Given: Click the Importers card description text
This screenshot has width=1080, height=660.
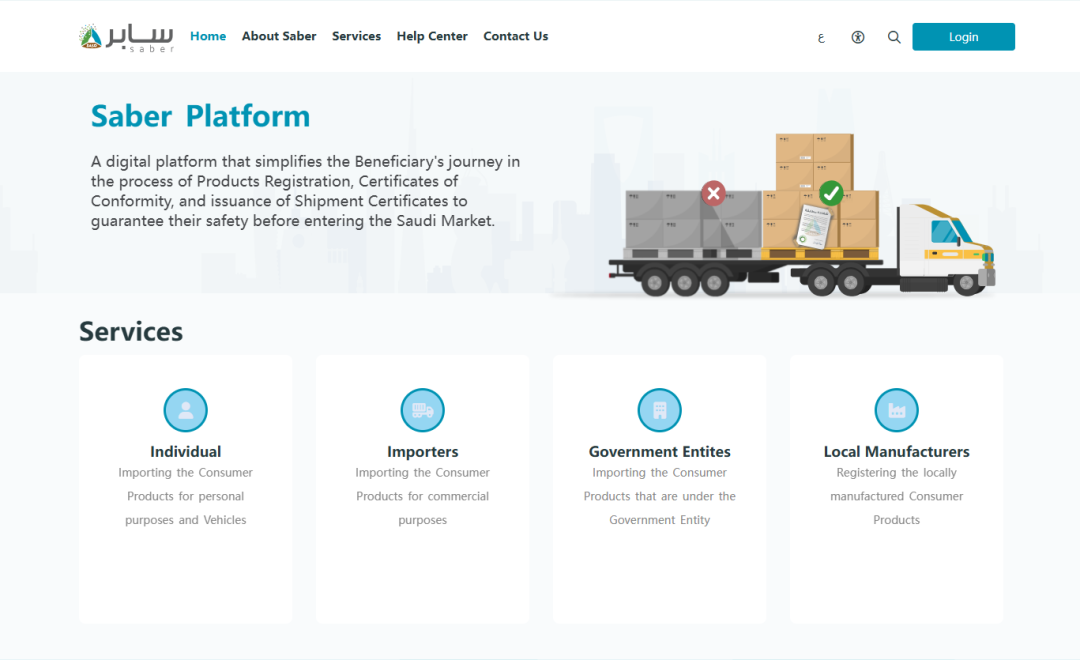Looking at the screenshot, I should [x=422, y=496].
